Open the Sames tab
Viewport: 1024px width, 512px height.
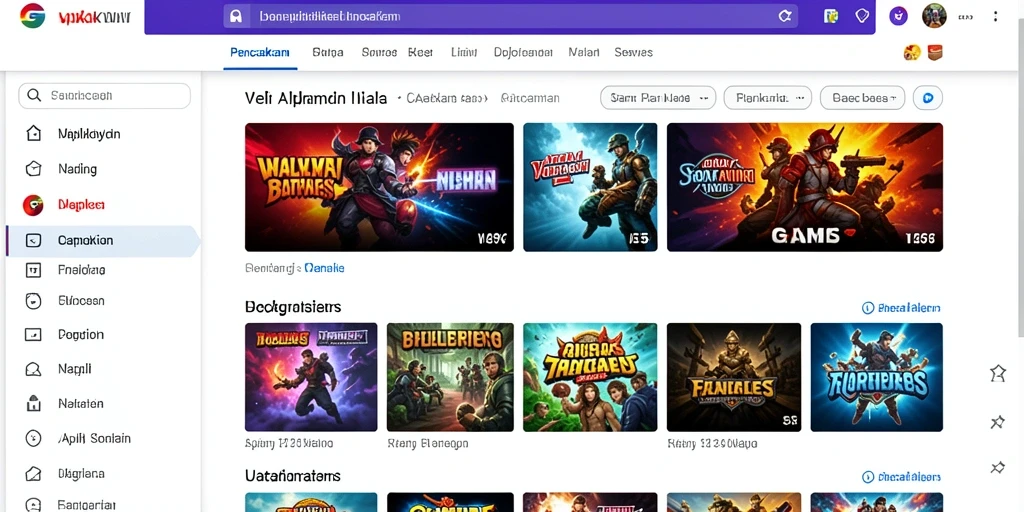[379, 52]
